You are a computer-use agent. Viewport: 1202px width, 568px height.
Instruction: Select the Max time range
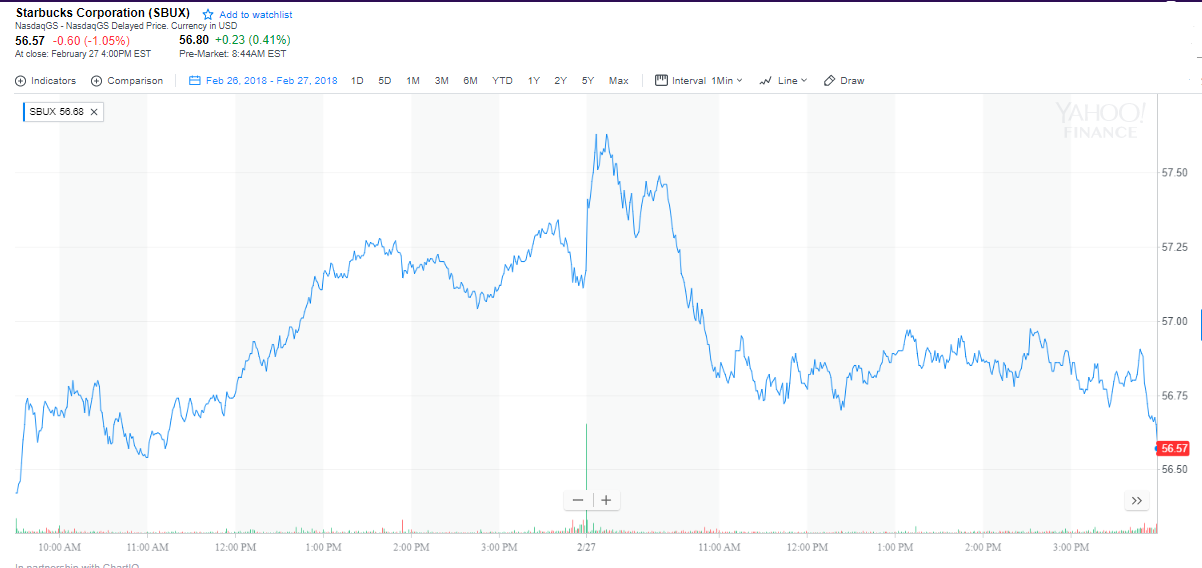pyautogui.click(x=618, y=81)
